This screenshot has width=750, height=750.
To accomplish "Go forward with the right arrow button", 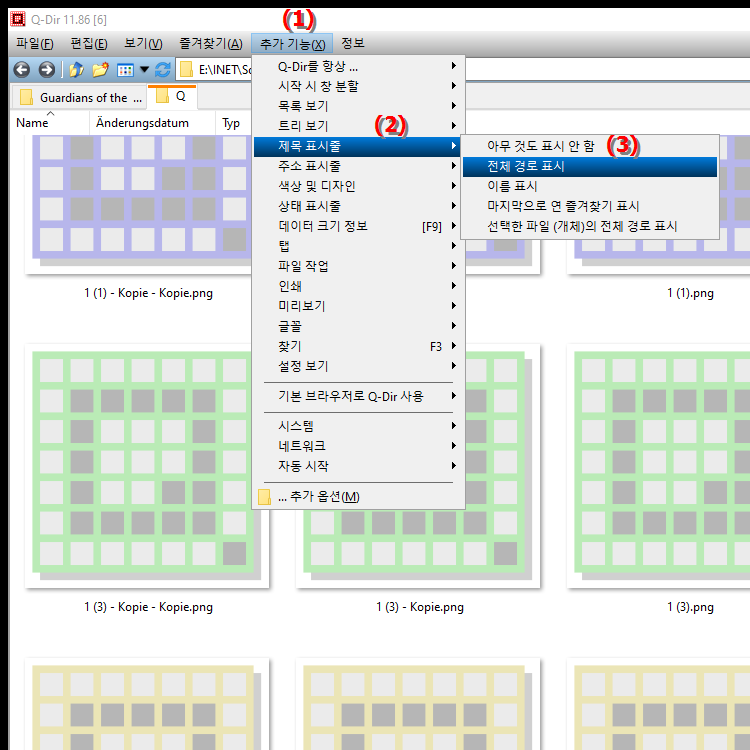I will [x=47, y=70].
